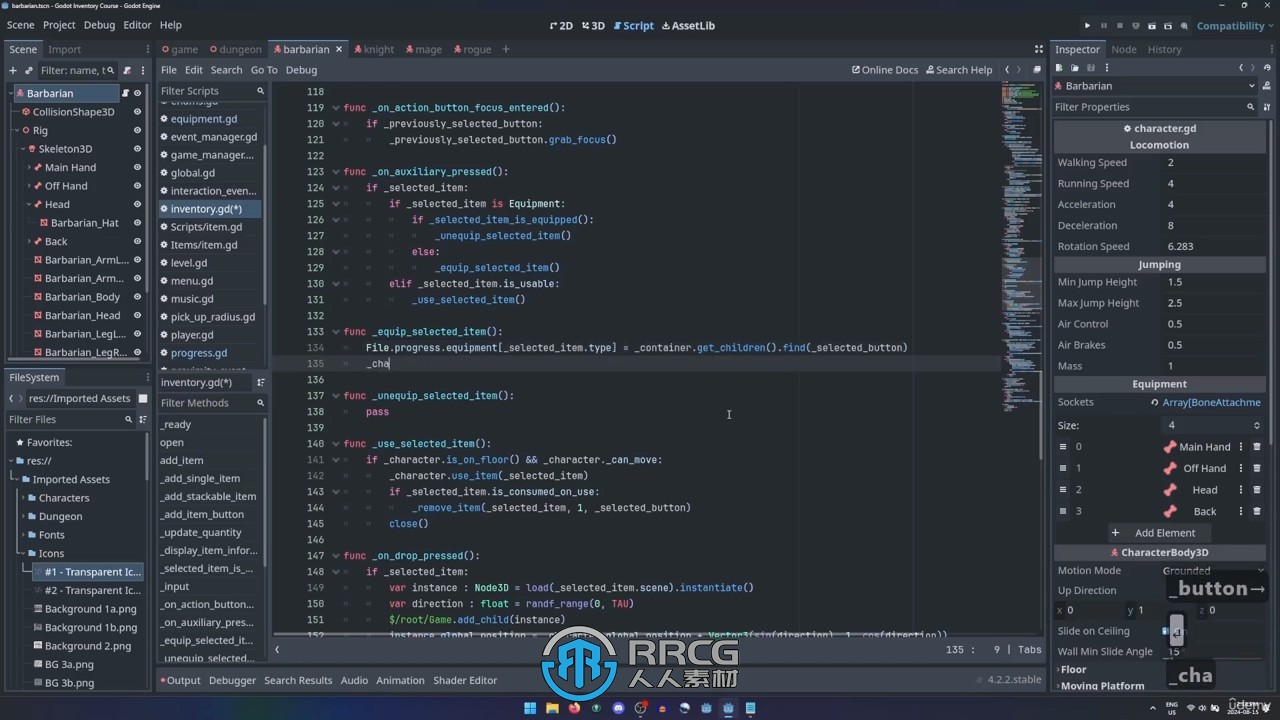
Task: Open the script attached to Barbarian node
Action: pyautogui.click(x=126, y=93)
